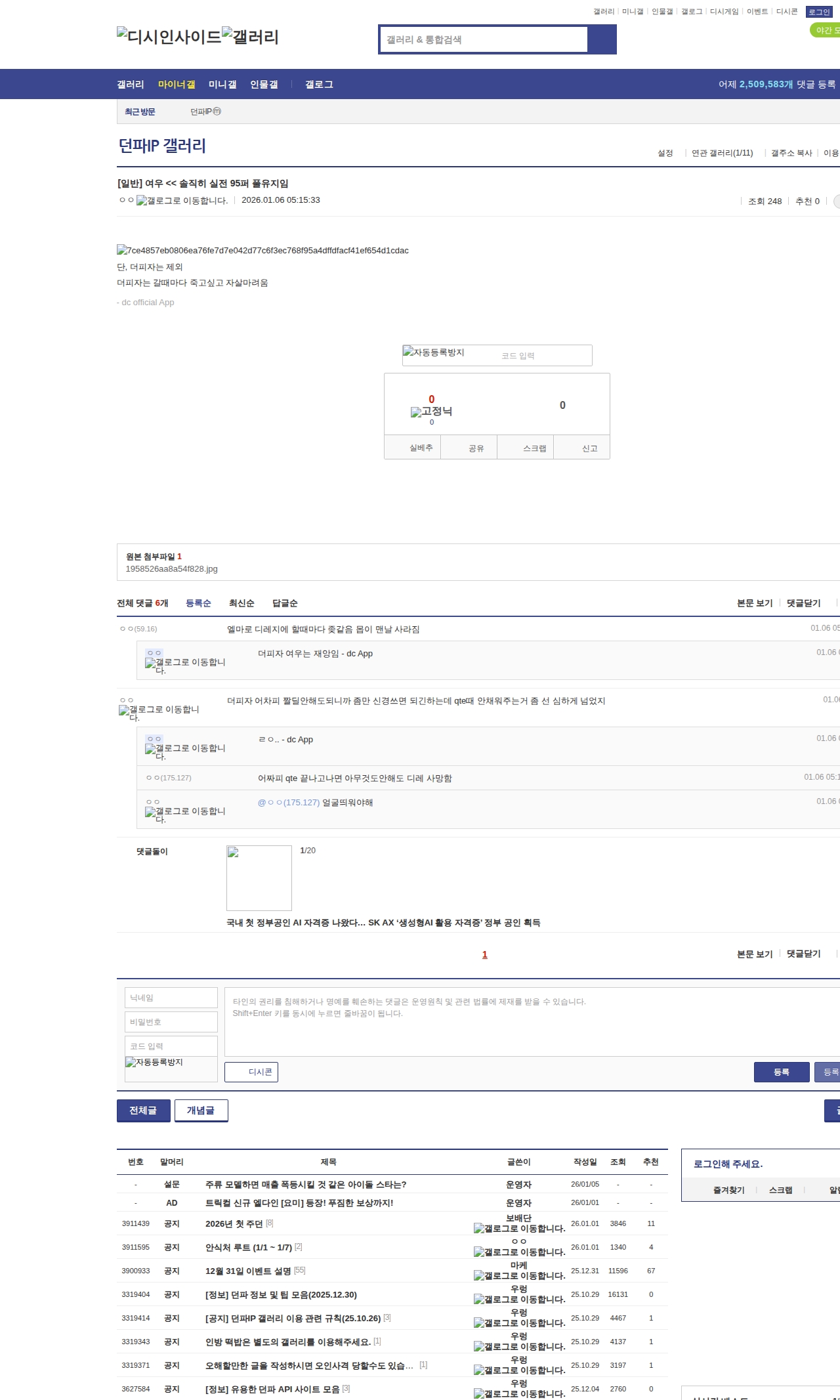
Task: Go to comment page 1
Action: [485, 954]
